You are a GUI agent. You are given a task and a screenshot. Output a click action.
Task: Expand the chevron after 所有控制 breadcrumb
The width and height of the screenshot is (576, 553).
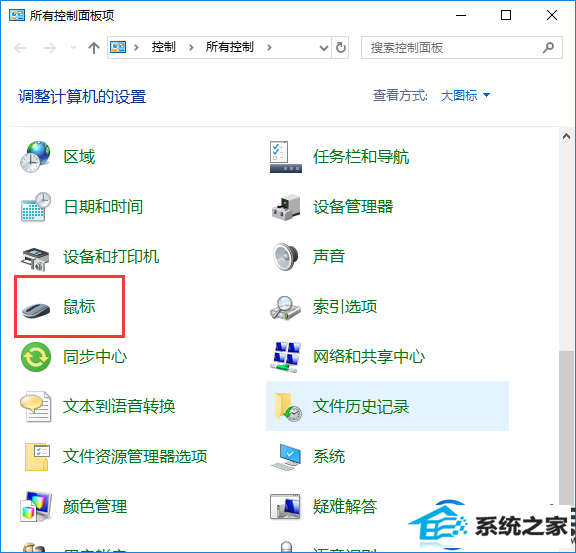pos(269,47)
